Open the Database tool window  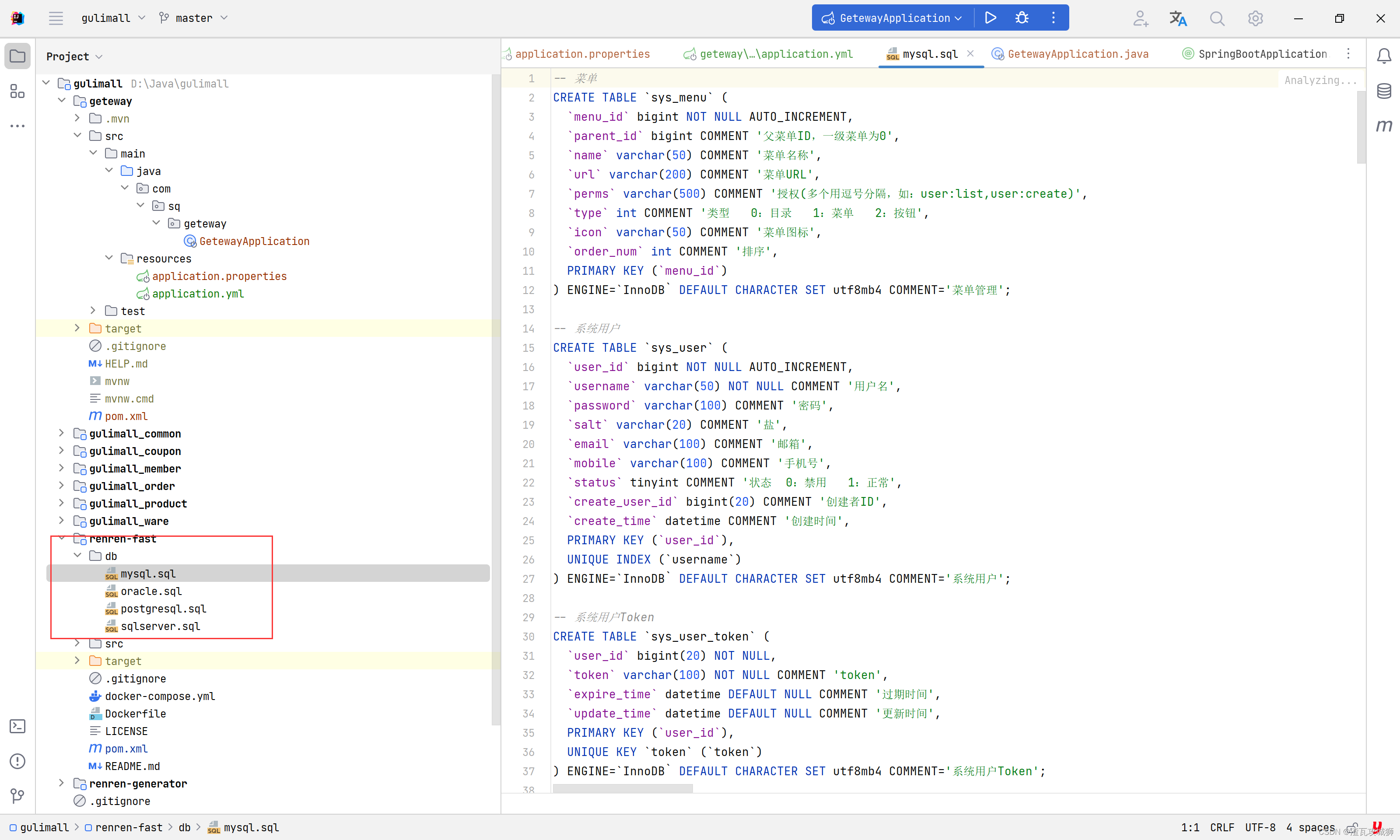[1383, 91]
